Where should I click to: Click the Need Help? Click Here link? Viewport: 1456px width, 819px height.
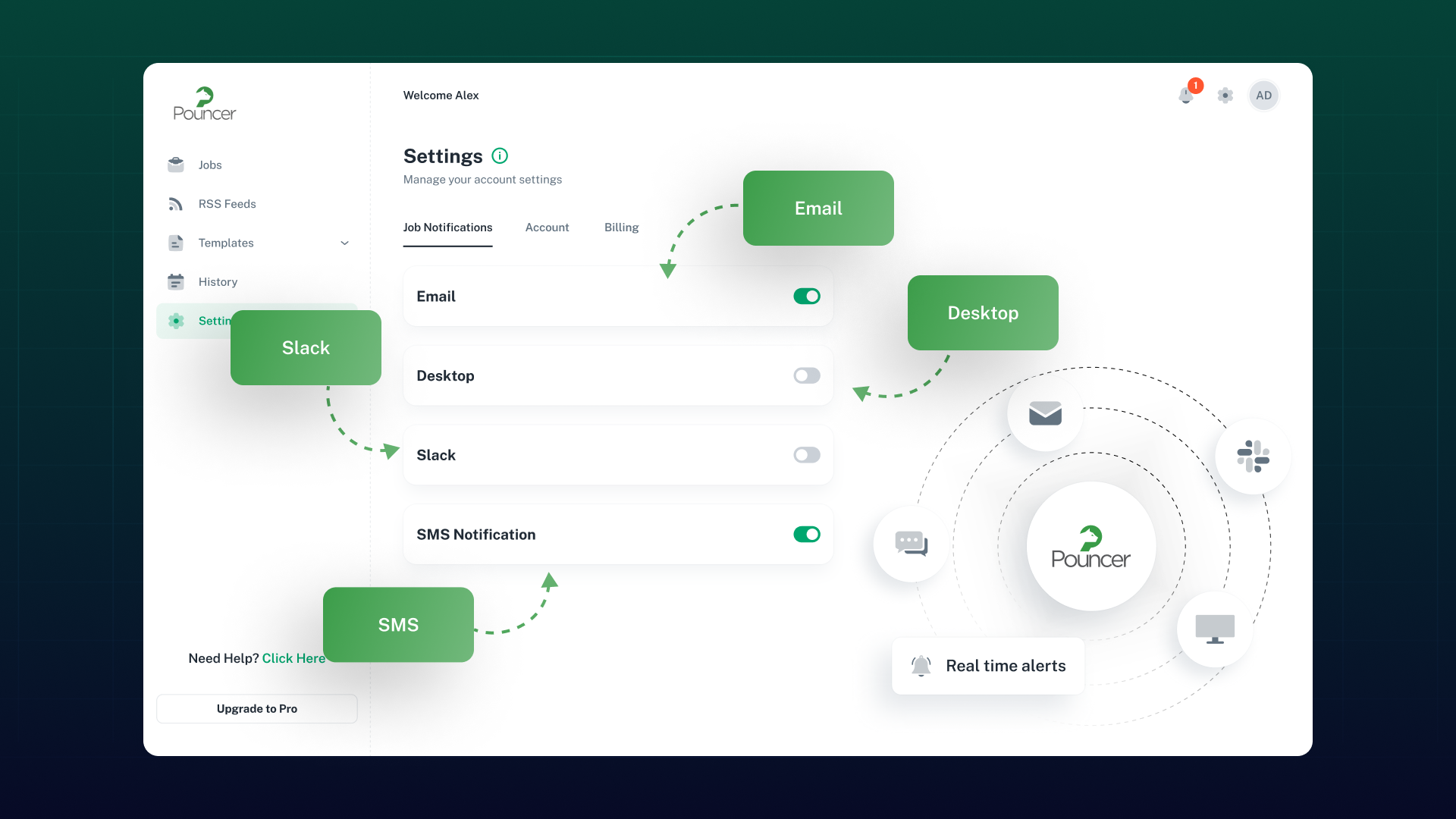[294, 658]
